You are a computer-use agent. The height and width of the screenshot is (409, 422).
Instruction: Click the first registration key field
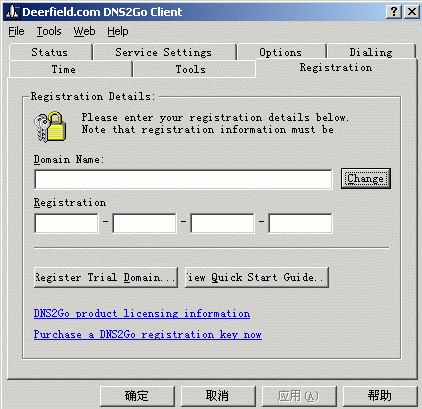click(66, 223)
